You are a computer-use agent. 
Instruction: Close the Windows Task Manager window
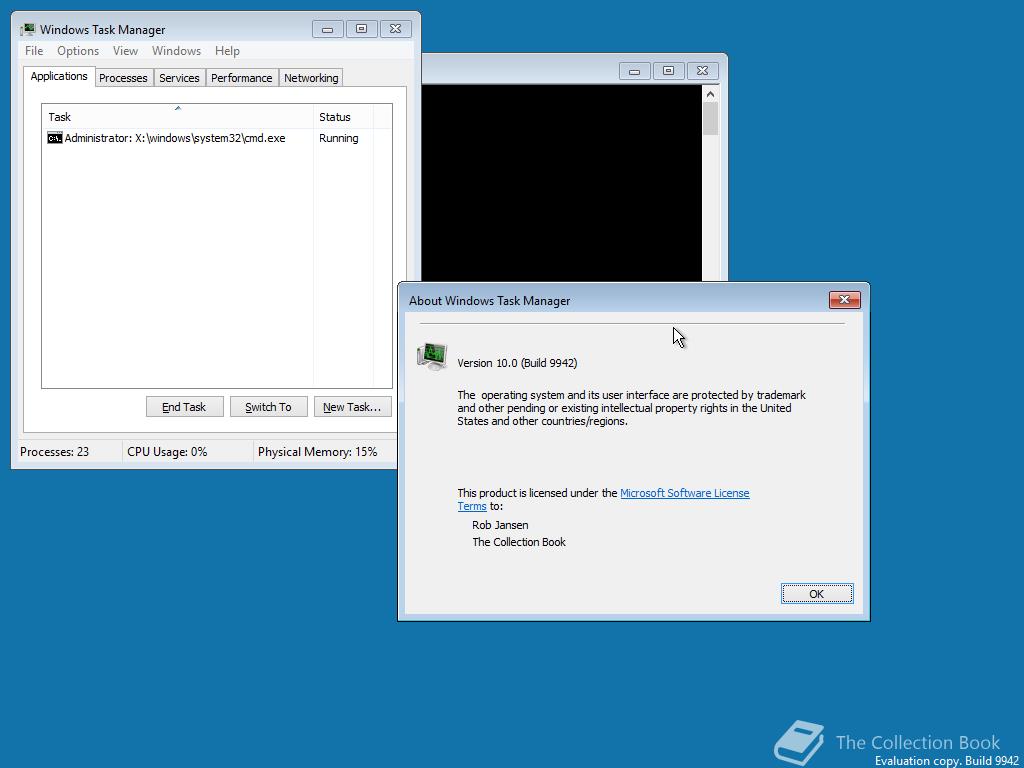tap(396, 29)
